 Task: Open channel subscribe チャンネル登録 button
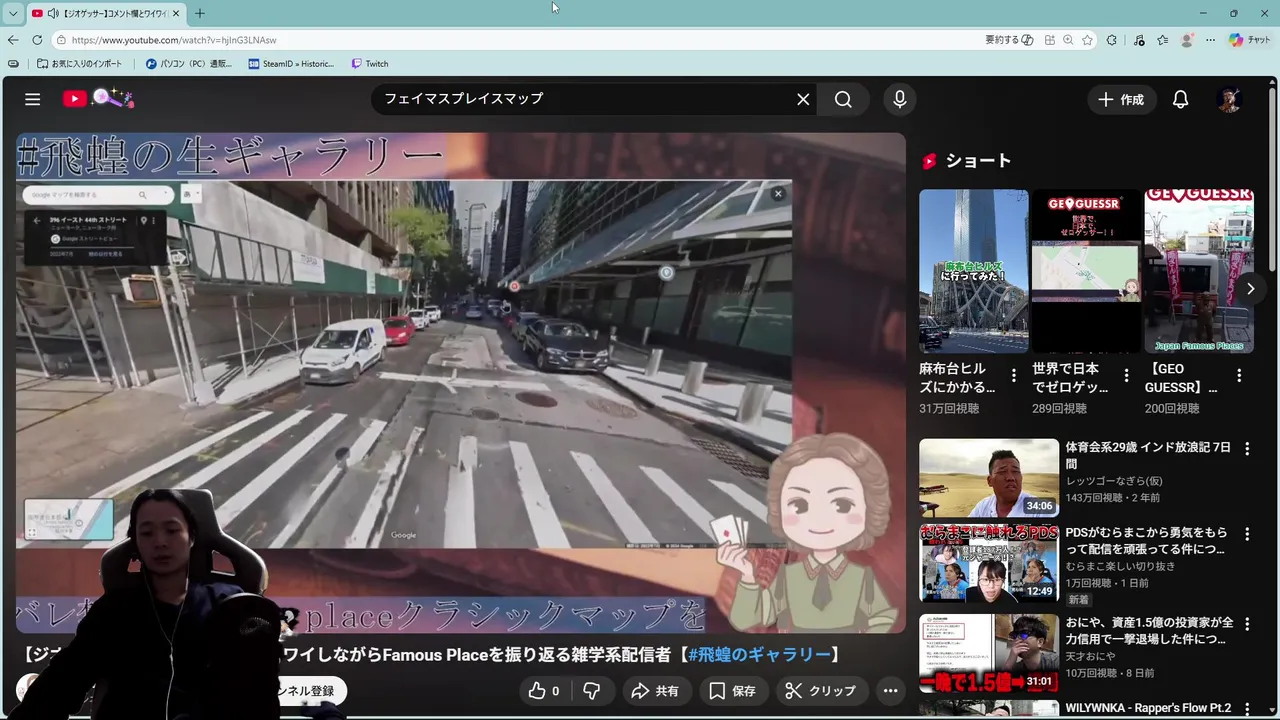tap(307, 691)
